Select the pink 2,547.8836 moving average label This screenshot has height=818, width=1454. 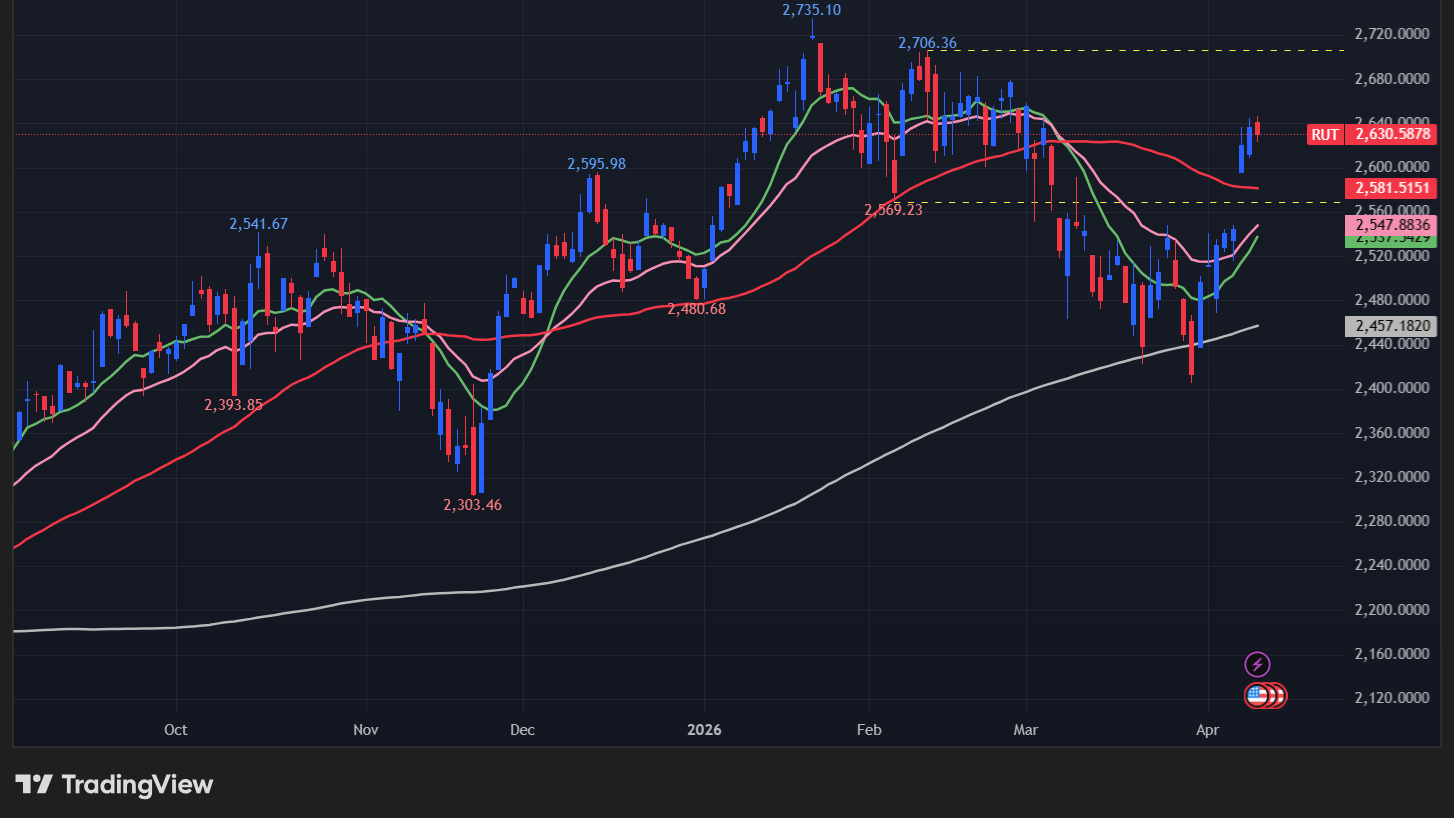[x=1392, y=225]
